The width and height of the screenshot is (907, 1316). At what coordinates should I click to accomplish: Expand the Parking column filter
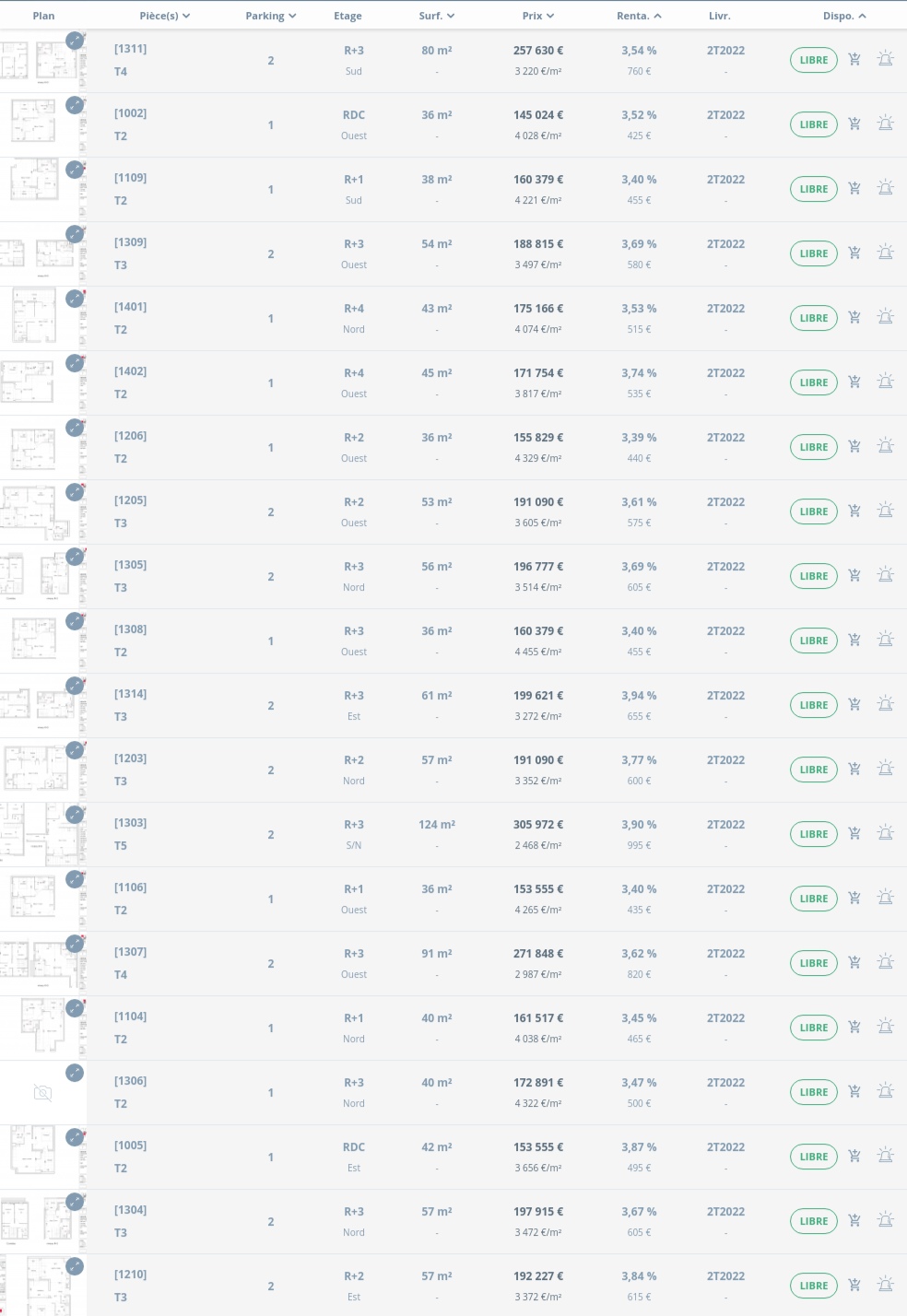click(271, 16)
